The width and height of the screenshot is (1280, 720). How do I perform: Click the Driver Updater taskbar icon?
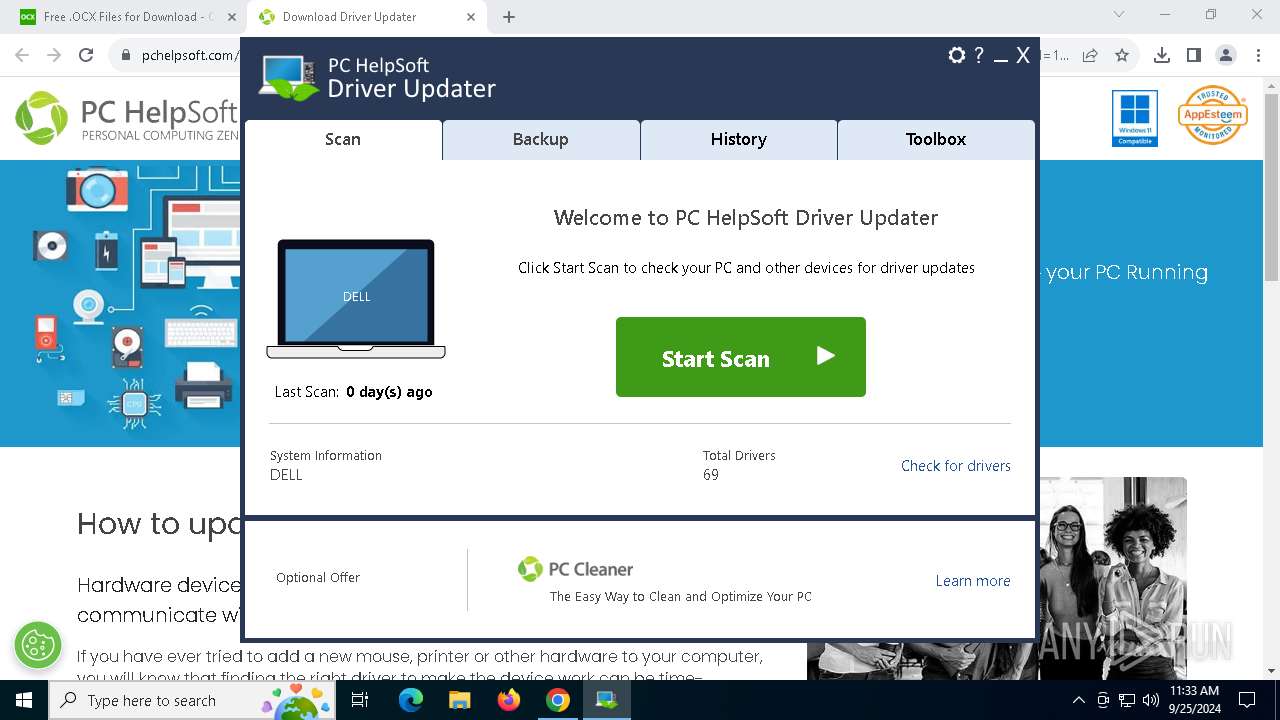coord(607,700)
